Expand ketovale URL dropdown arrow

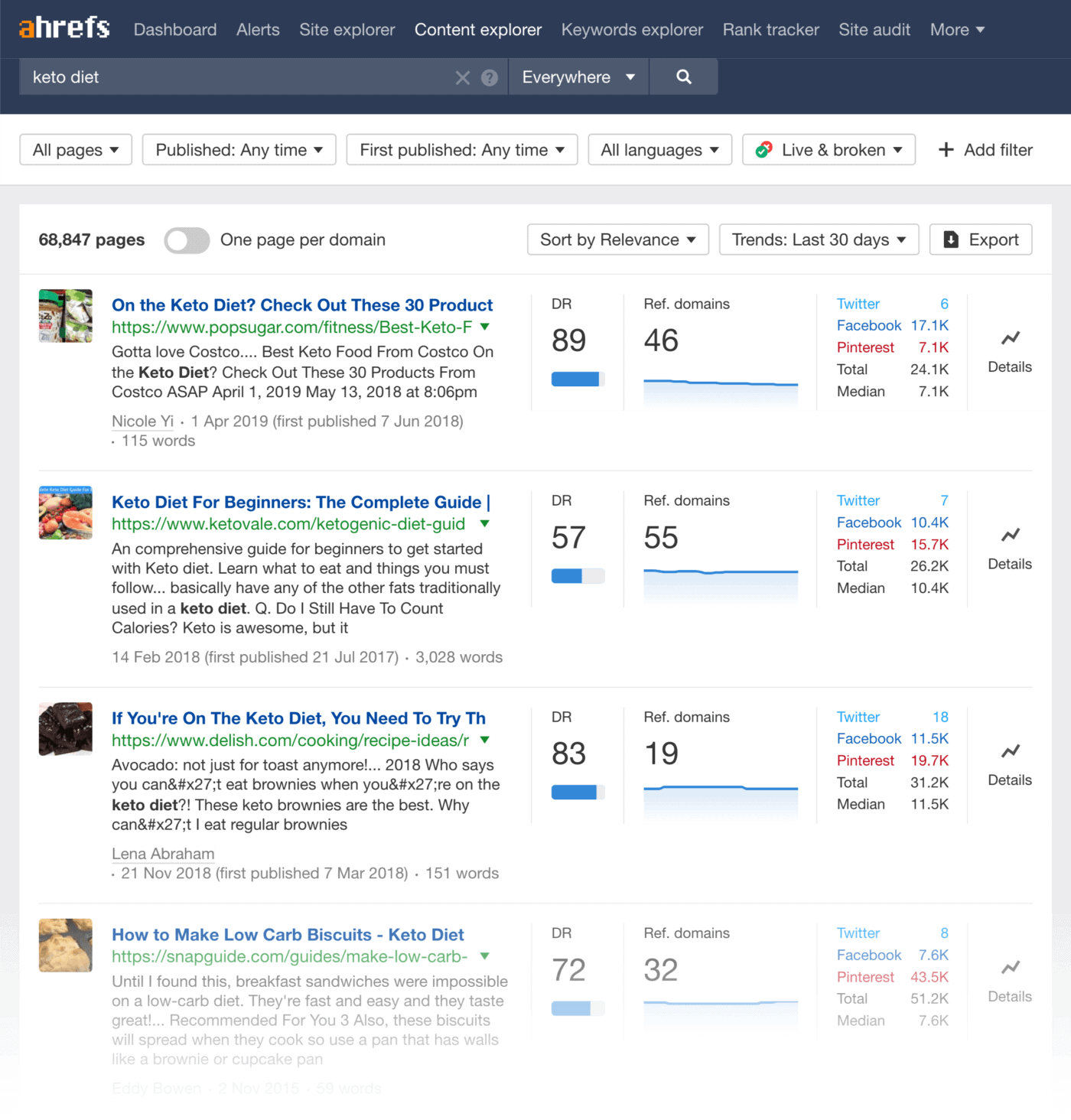pos(485,523)
